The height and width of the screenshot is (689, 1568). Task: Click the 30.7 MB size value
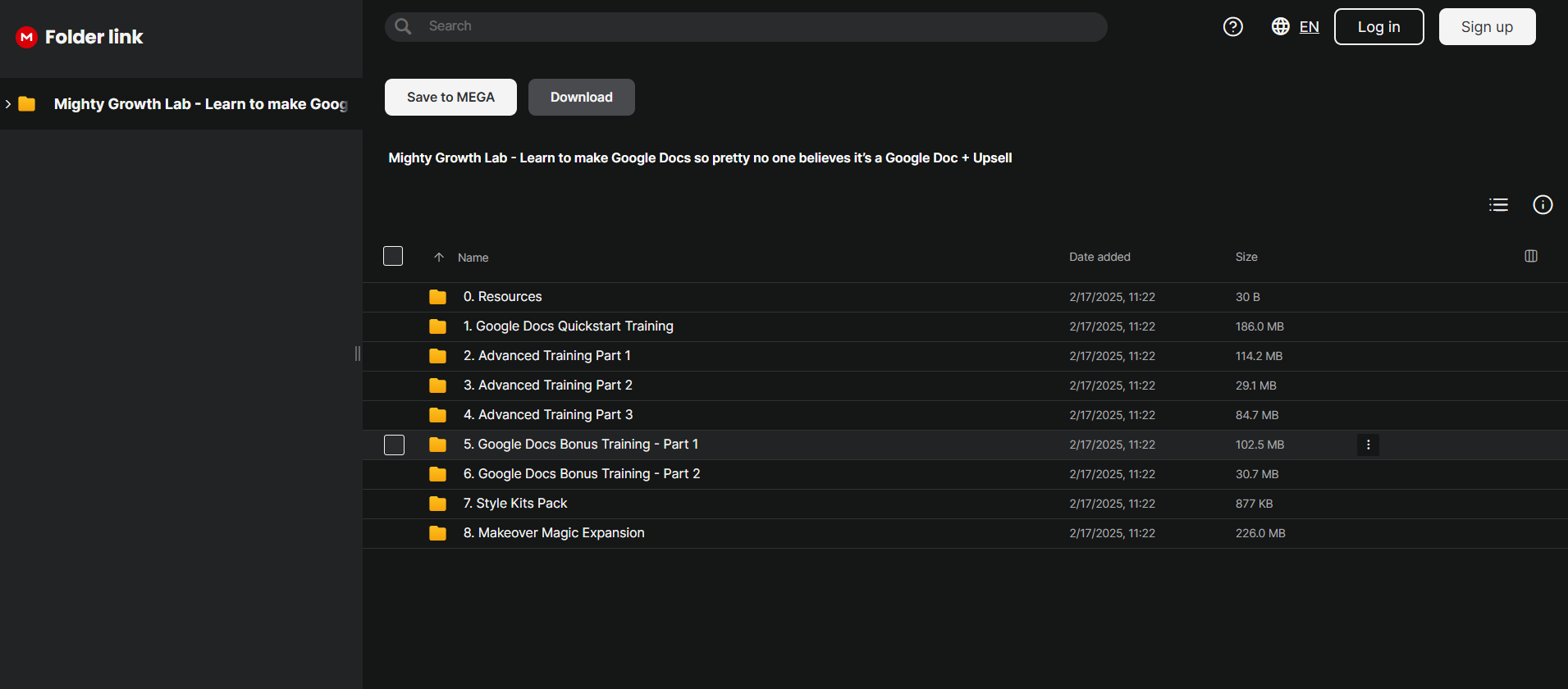pyautogui.click(x=1257, y=474)
